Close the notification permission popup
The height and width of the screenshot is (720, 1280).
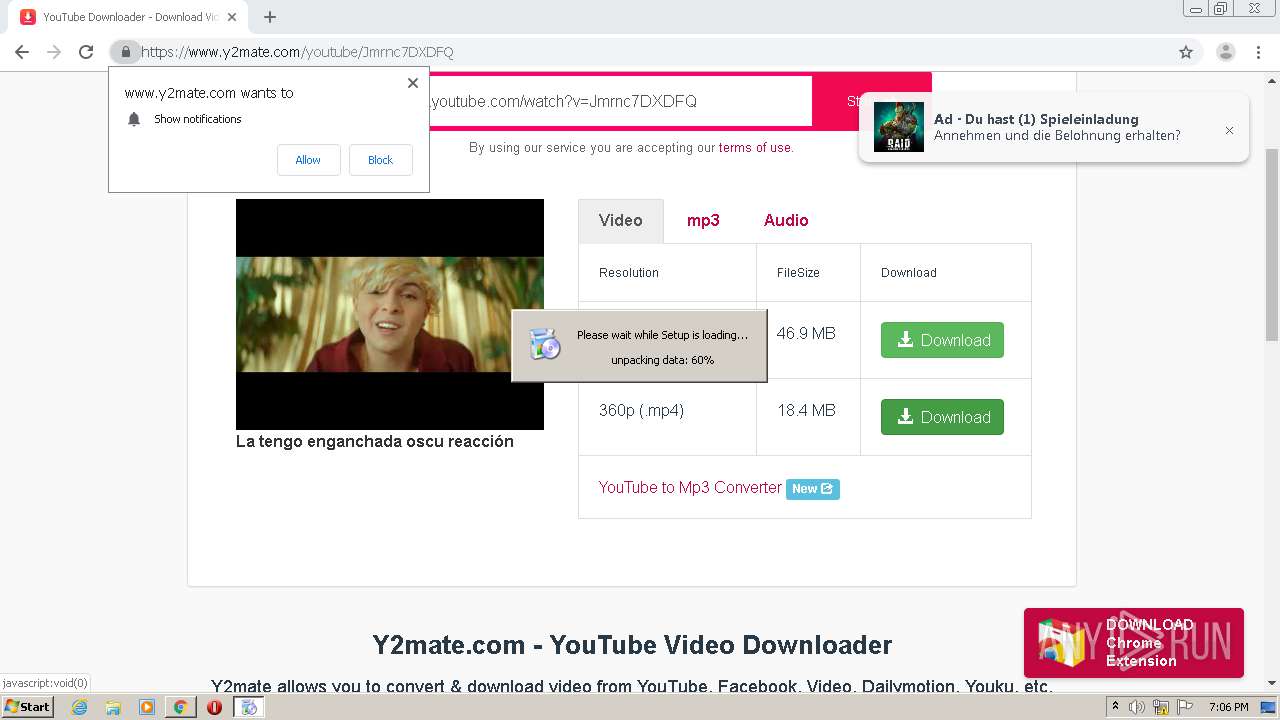[x=412, y=83]
